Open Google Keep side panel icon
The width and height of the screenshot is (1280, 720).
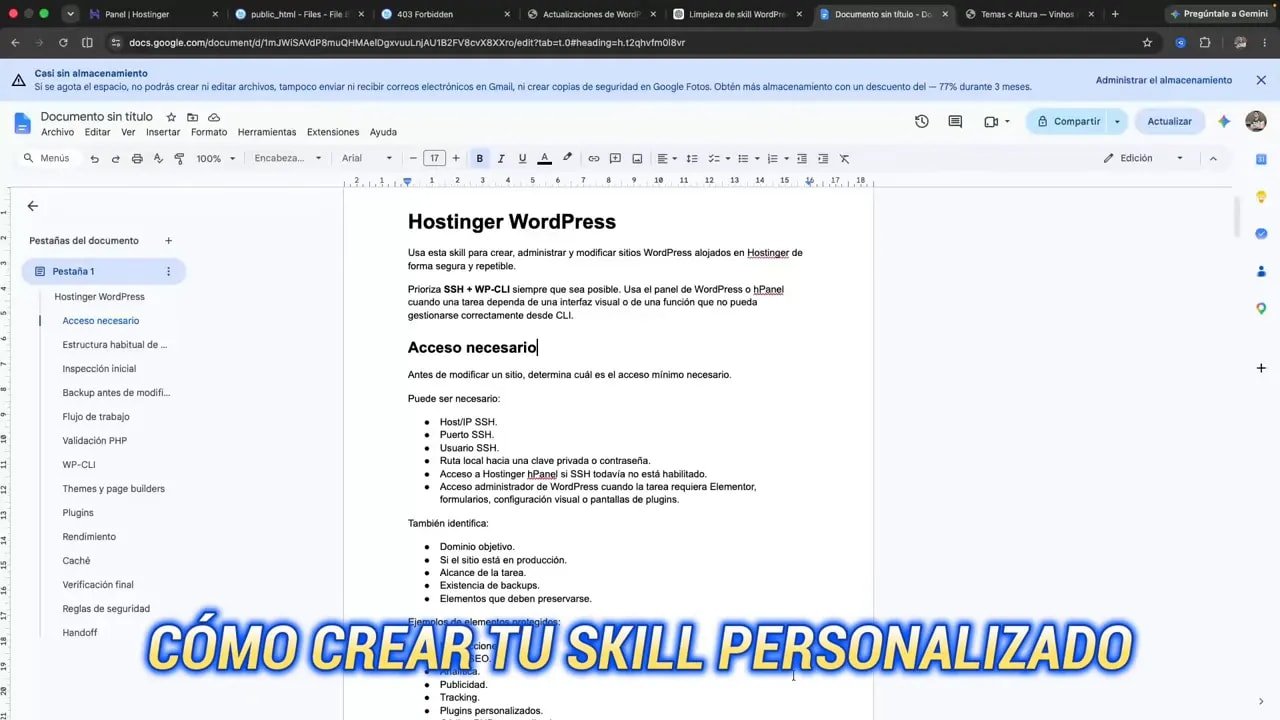point(1261,196)
